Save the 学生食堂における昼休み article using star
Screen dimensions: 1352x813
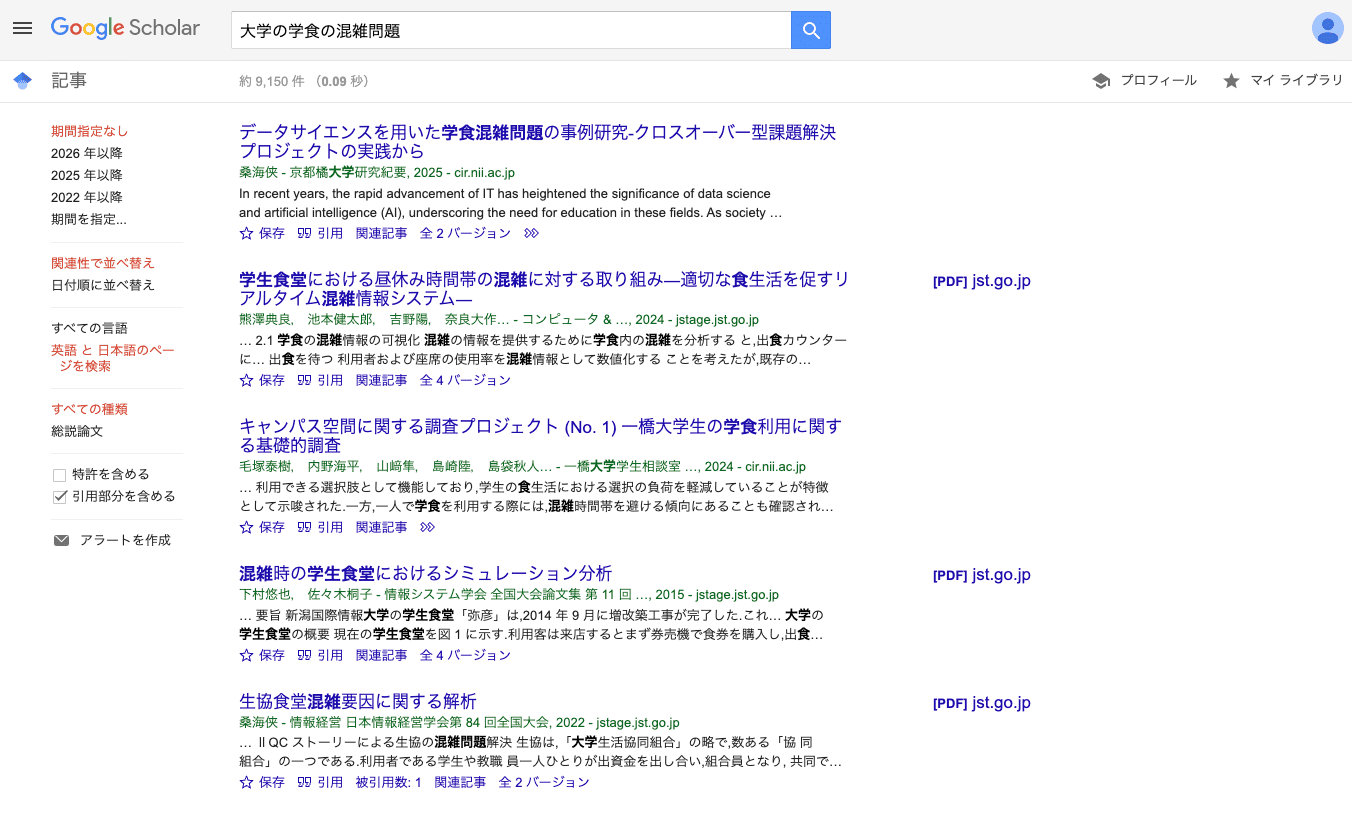click(247, 380)
